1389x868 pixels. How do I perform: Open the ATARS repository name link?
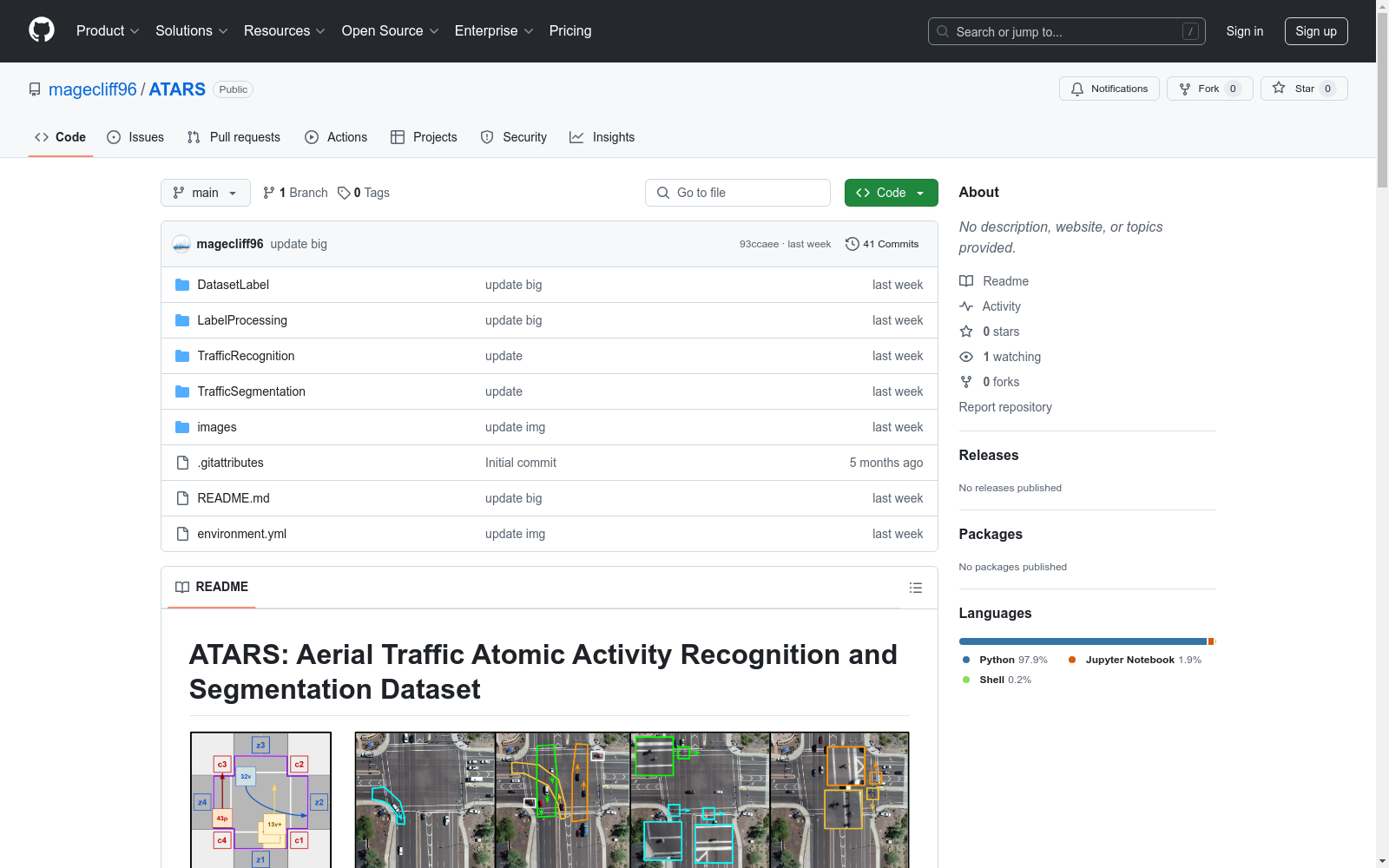coord(177,89)
